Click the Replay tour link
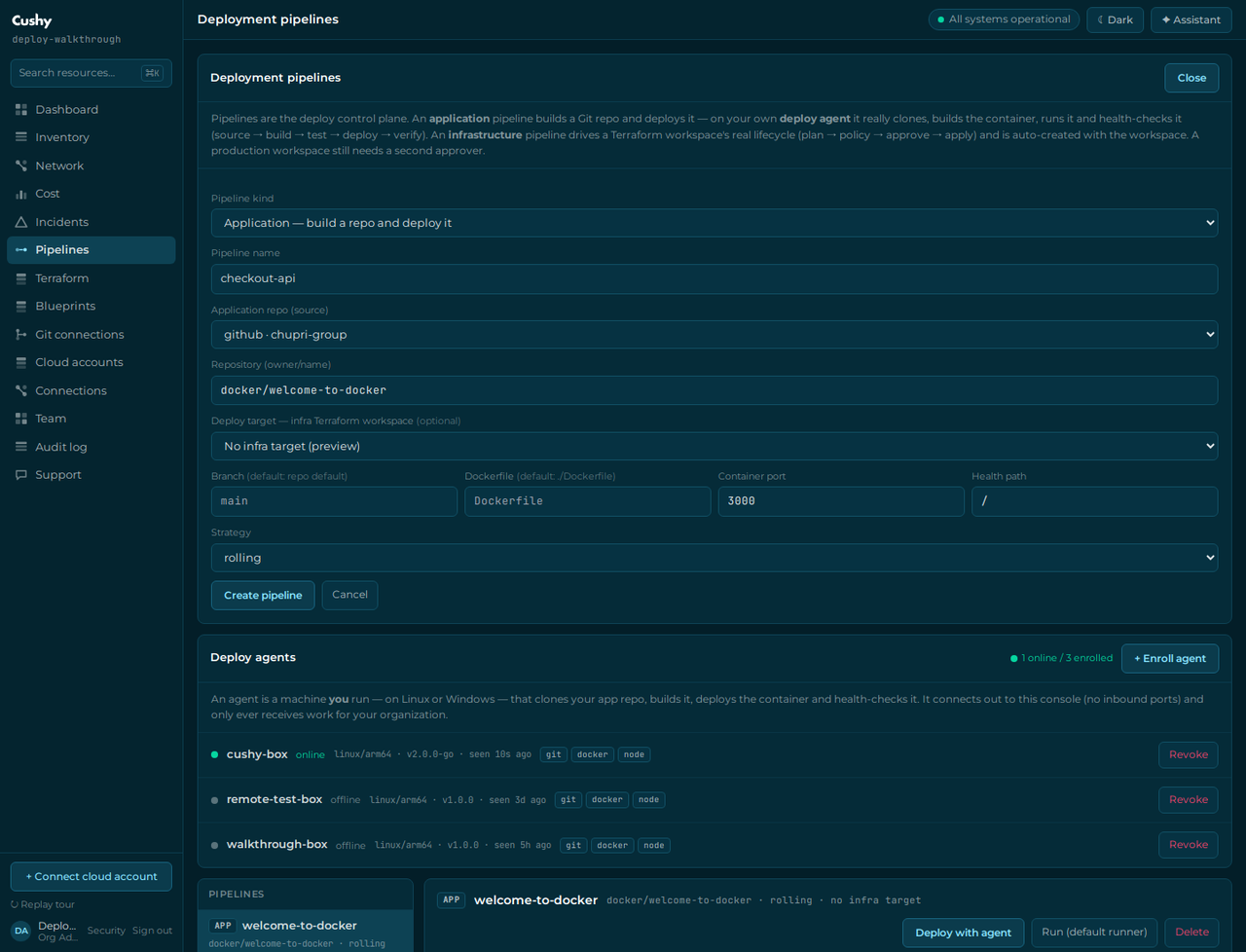 (x=43, y=904)
